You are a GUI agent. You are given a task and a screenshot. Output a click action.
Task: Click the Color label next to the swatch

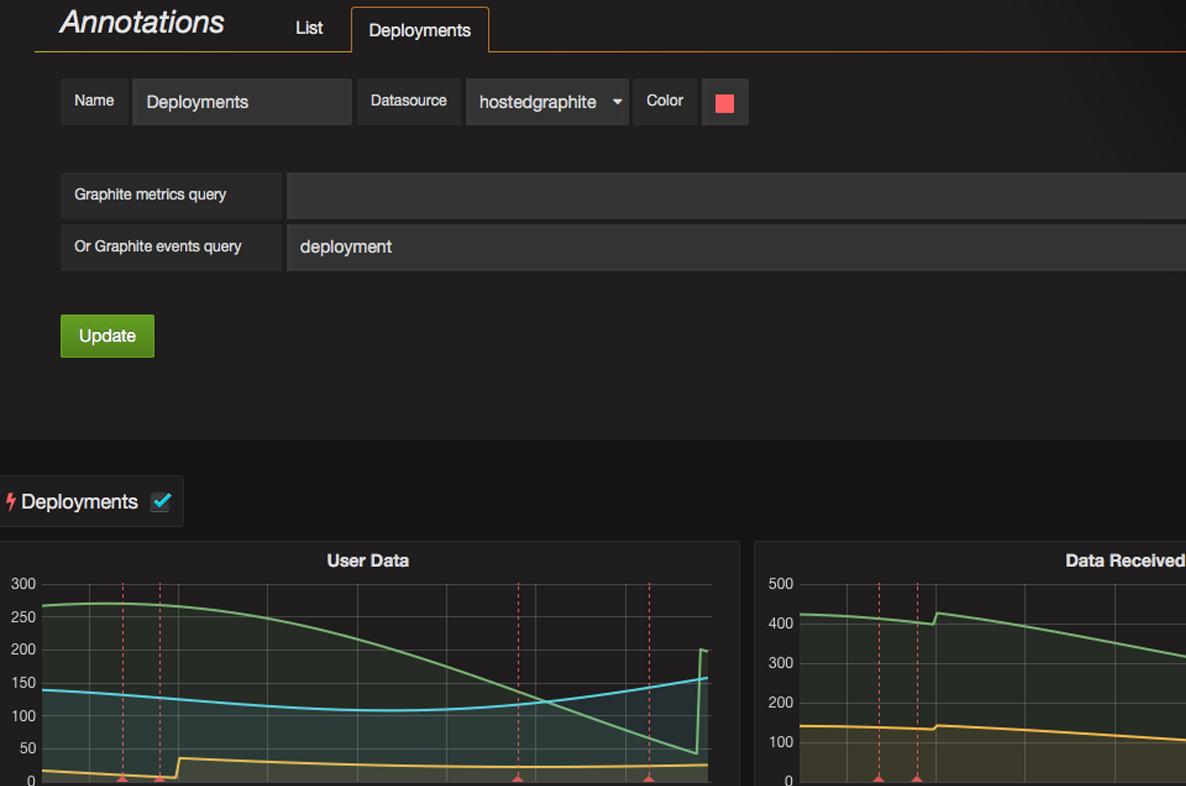coord(664,101)
